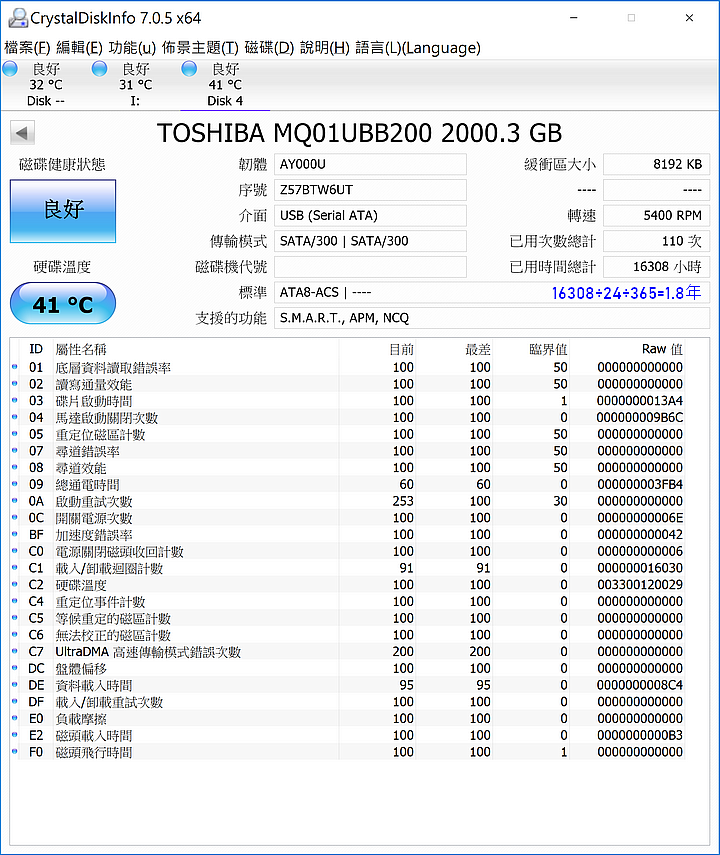720x855 pixels.
Task: Open the 功能(u) menu
Action: (132, 48)
